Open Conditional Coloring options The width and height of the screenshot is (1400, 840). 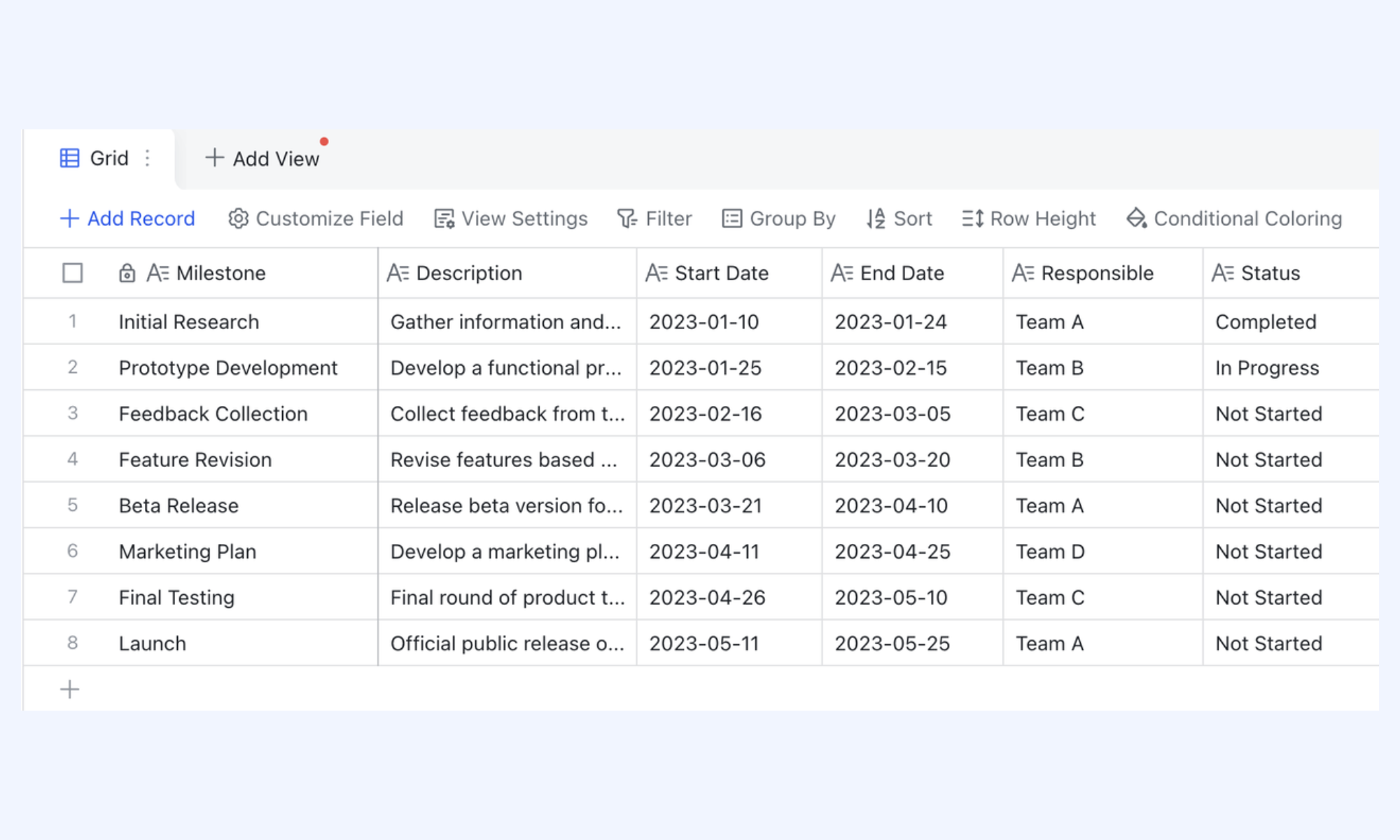(1234, 218)
